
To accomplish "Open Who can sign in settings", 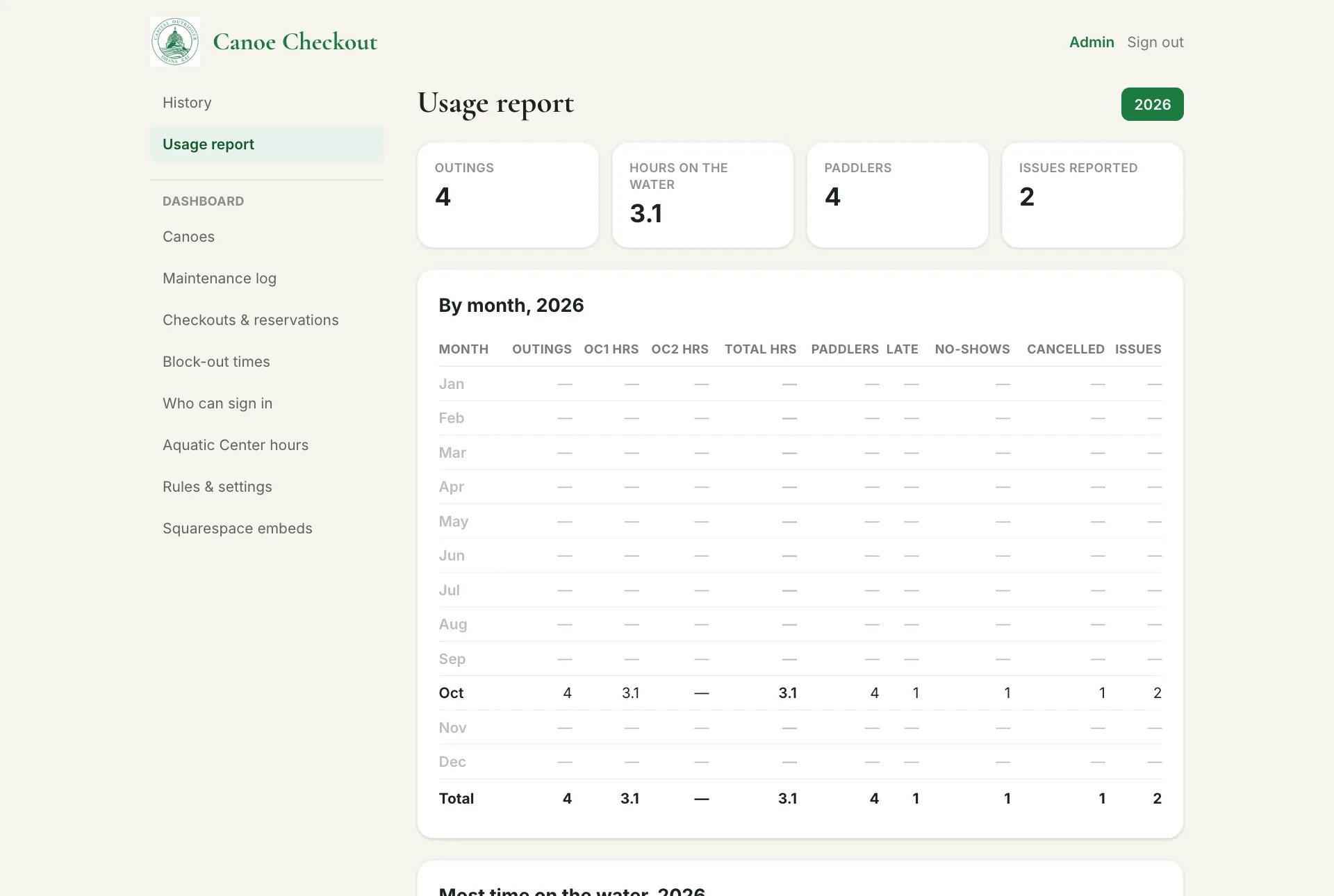I will pos(267,404).
